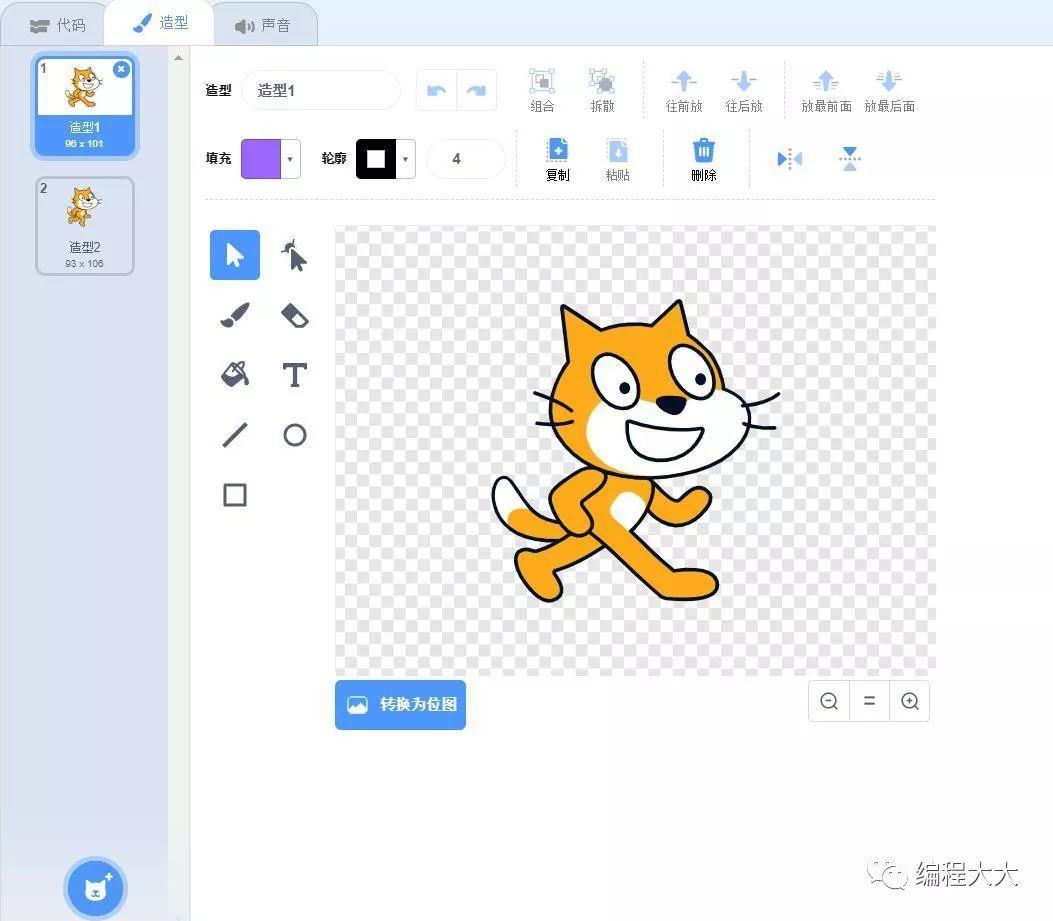
Task: Zoom in on the canvas
Action: (x=910, y=701)
